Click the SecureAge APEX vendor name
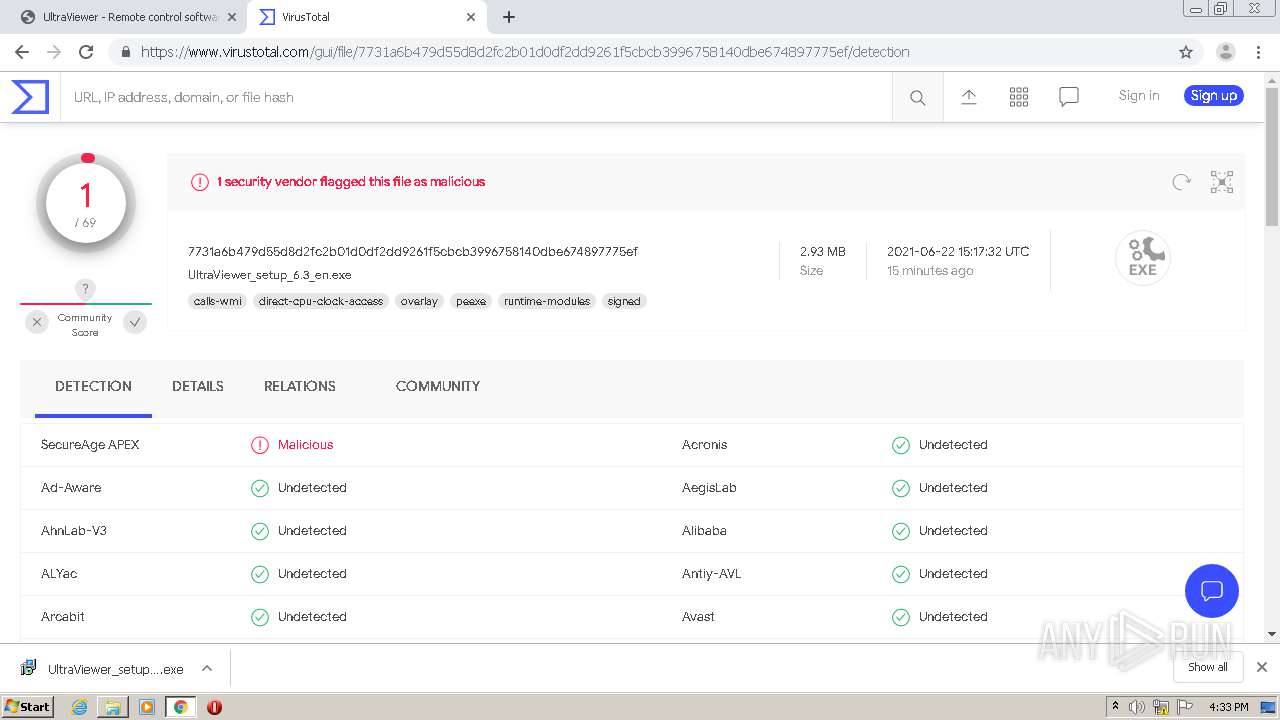This screenshot has width=1280, height=720. pos(90,445)
